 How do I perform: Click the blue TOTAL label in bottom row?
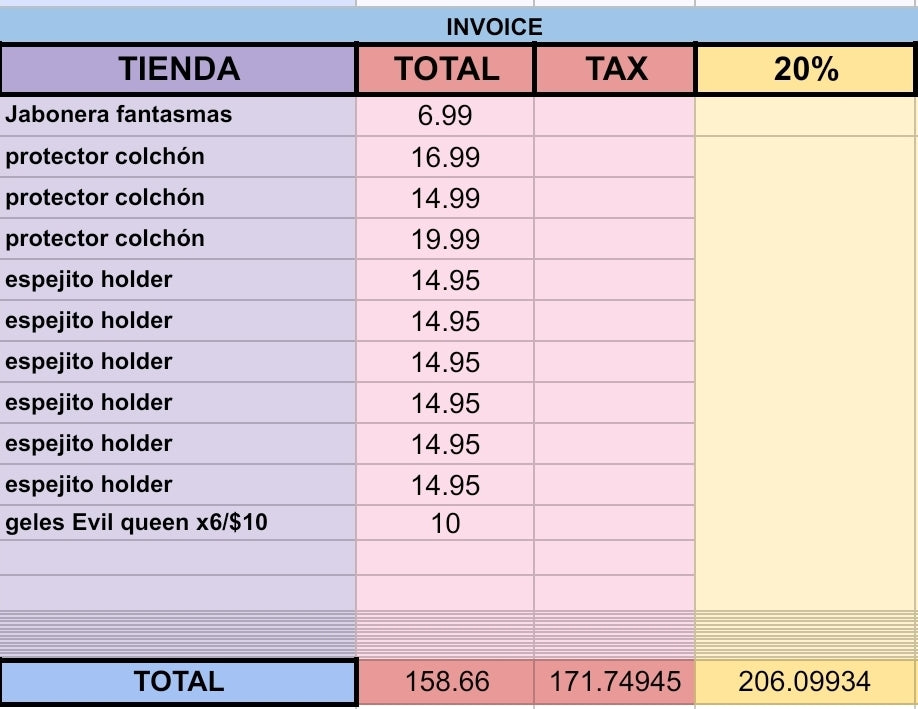coord(179,682)
